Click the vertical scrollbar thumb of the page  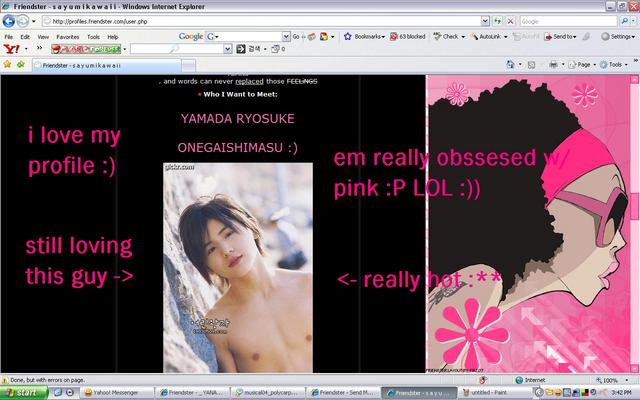tap(636, 206)
